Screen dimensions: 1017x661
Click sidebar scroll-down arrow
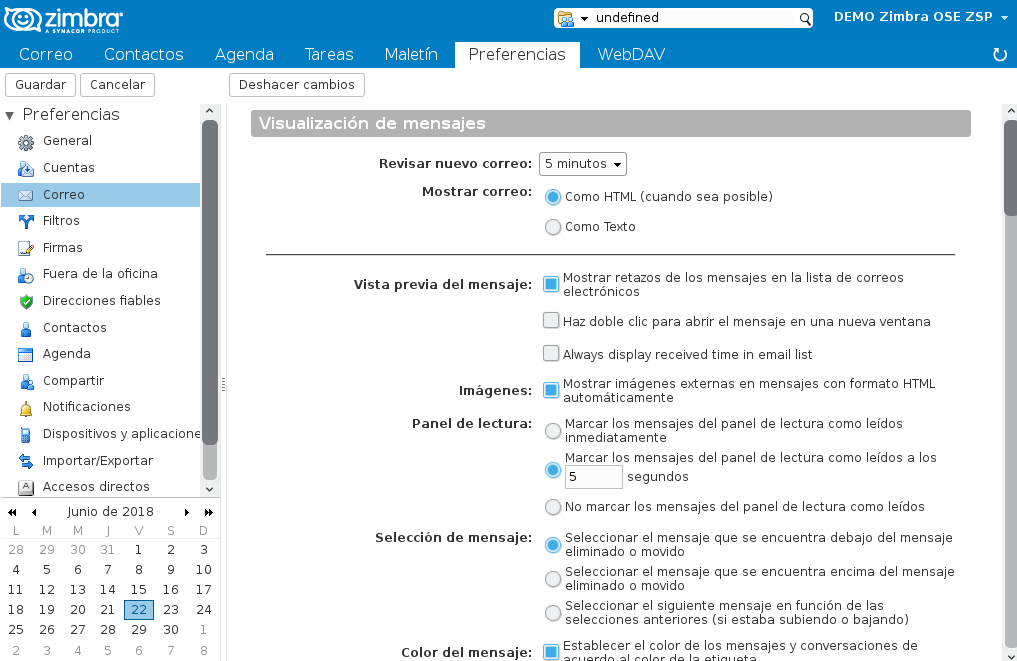(209, 489)
